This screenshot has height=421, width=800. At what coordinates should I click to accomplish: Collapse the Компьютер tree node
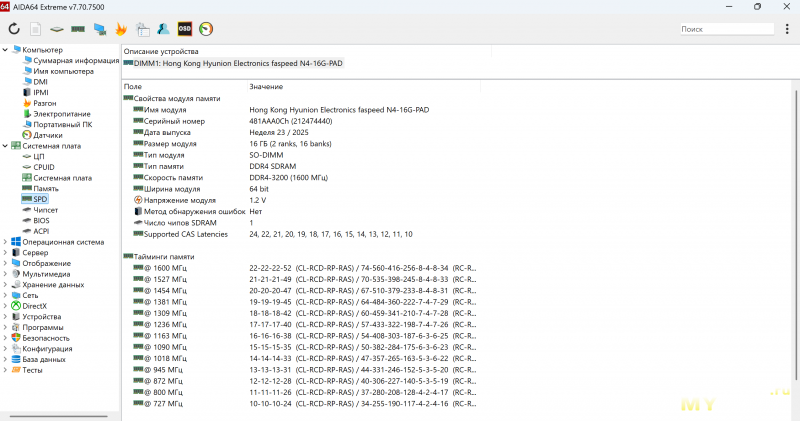pos(6,50)
